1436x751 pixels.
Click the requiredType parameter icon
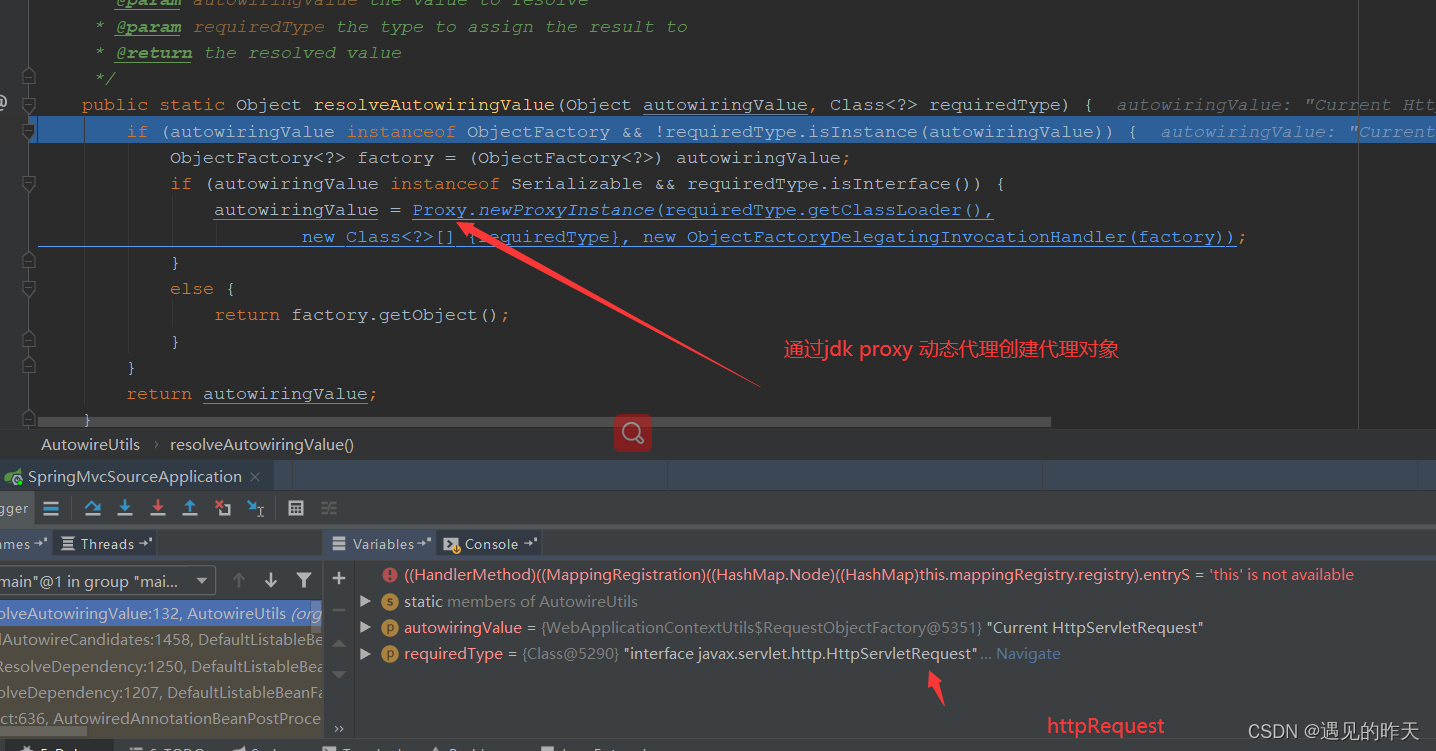click(x=390, y=654)
